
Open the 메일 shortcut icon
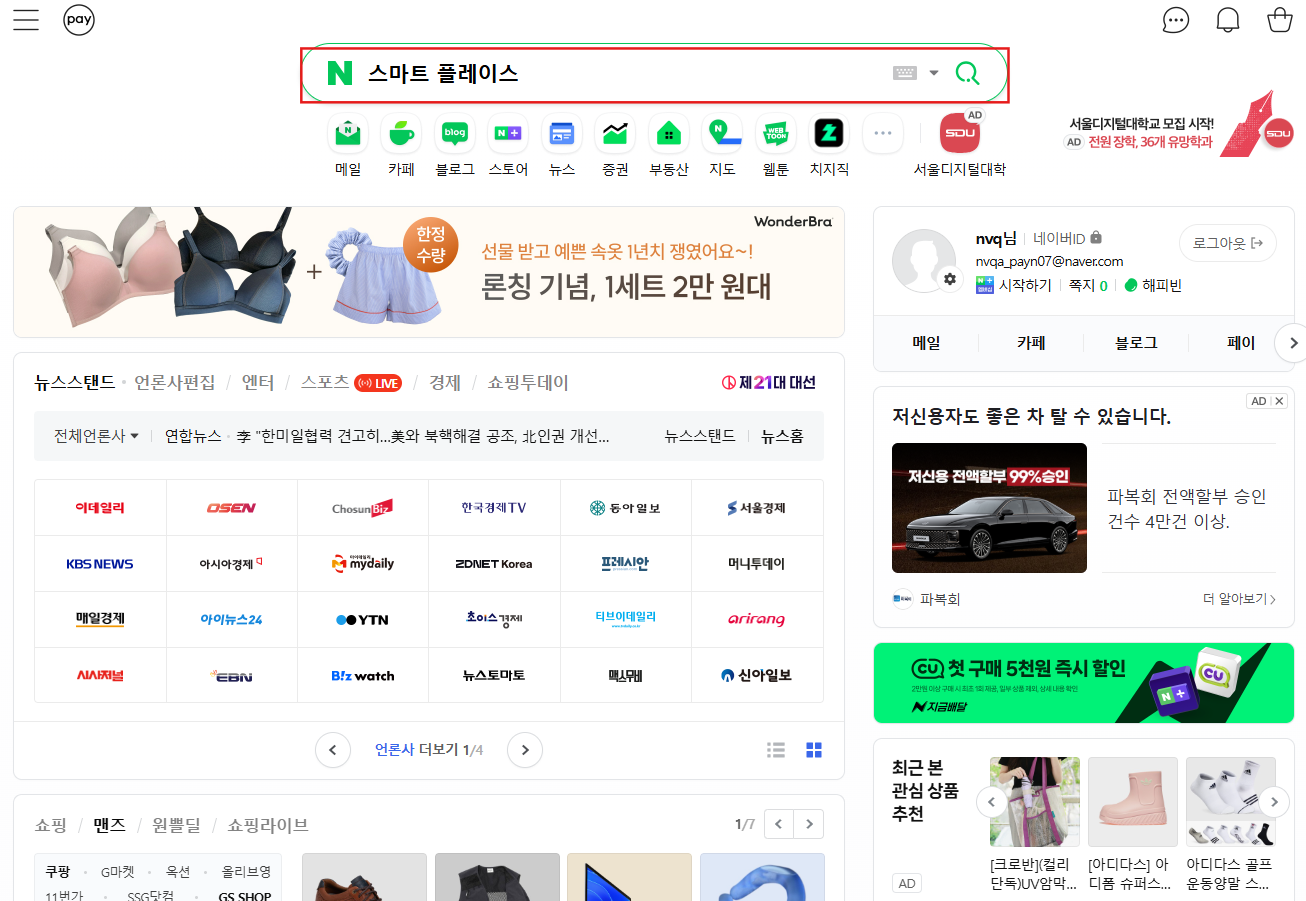tap(348, 133)
